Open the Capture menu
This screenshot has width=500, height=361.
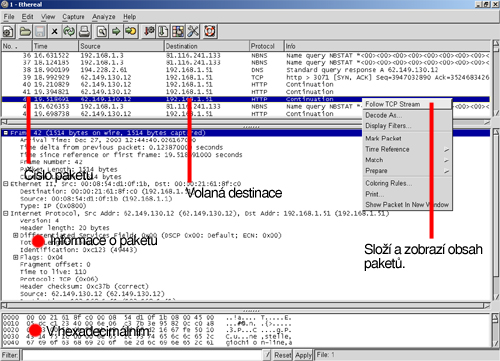pos(73,17)
